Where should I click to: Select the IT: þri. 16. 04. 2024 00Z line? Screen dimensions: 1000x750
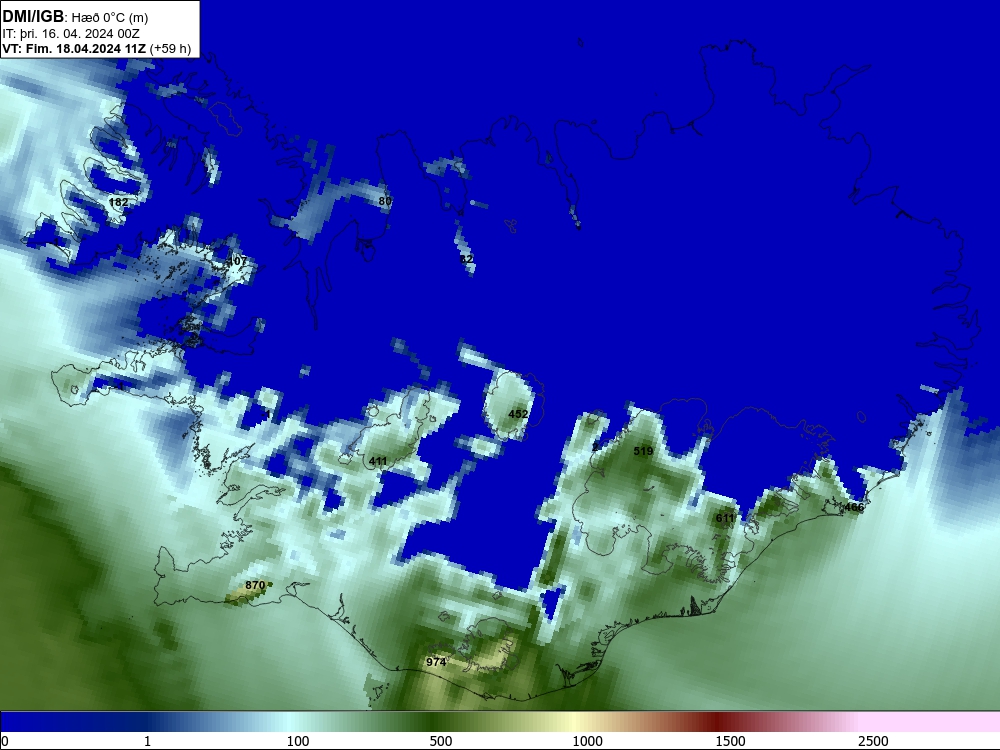[x=71, y=33]
